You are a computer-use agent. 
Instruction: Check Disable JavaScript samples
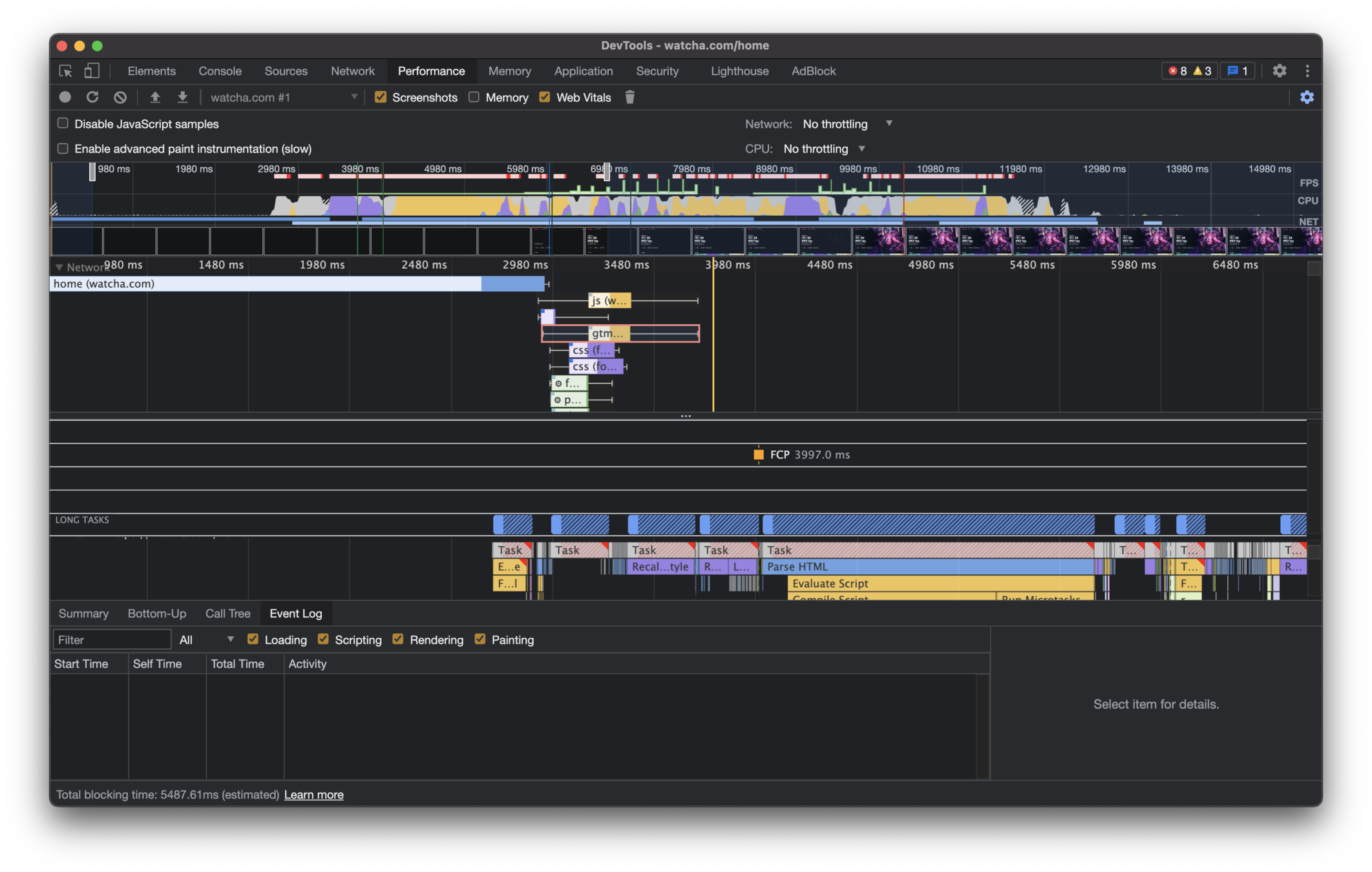[x=63, y=123]
